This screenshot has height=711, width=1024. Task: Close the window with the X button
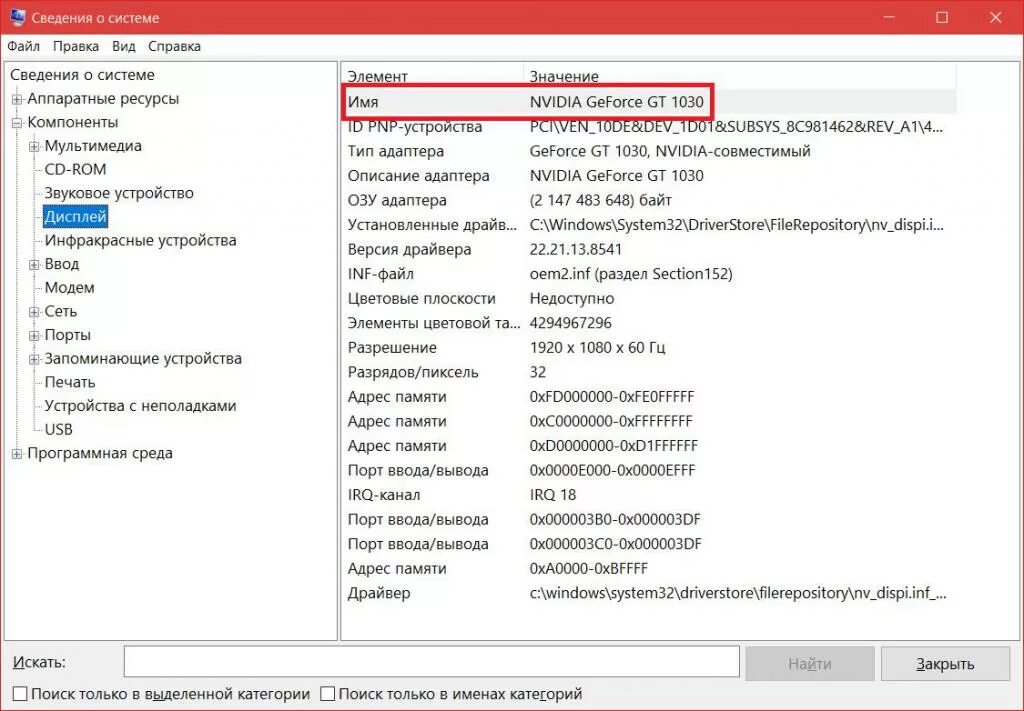point(995,18)
